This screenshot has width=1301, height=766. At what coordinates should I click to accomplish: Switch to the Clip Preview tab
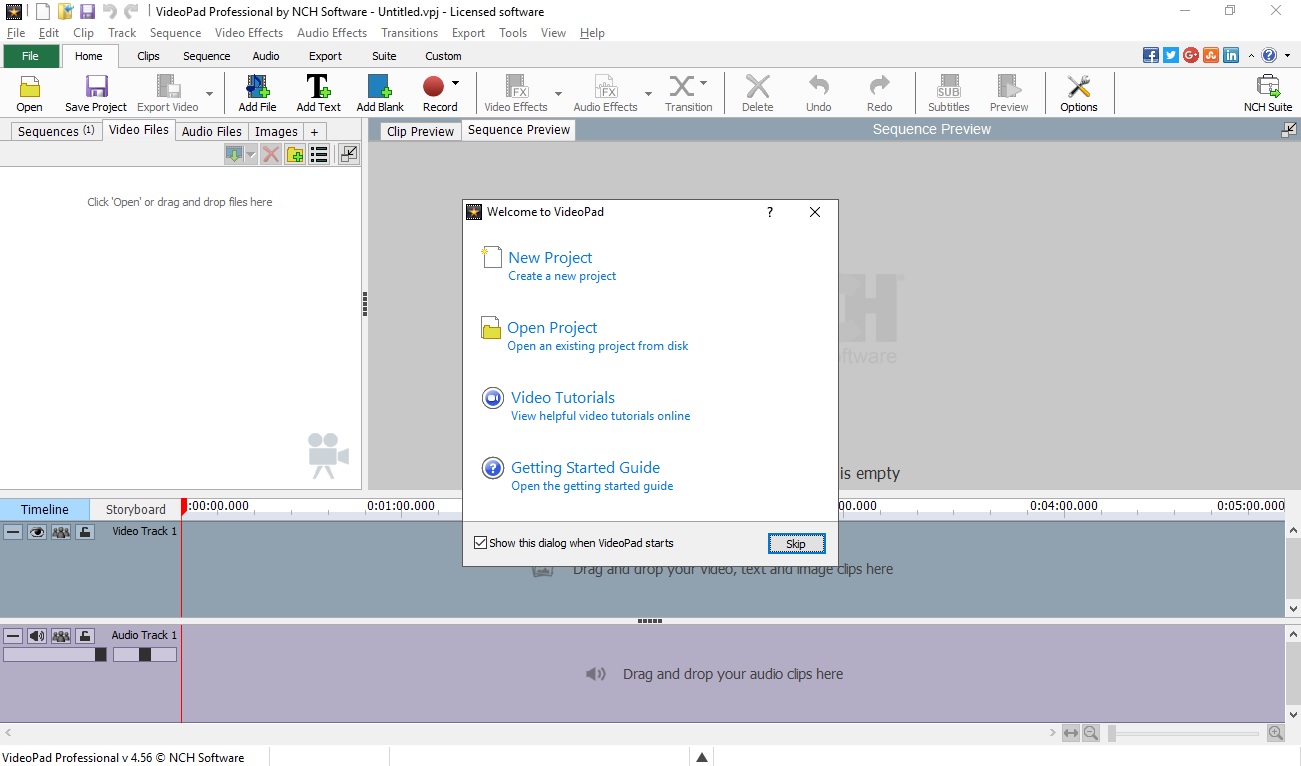tap(420, 131)
